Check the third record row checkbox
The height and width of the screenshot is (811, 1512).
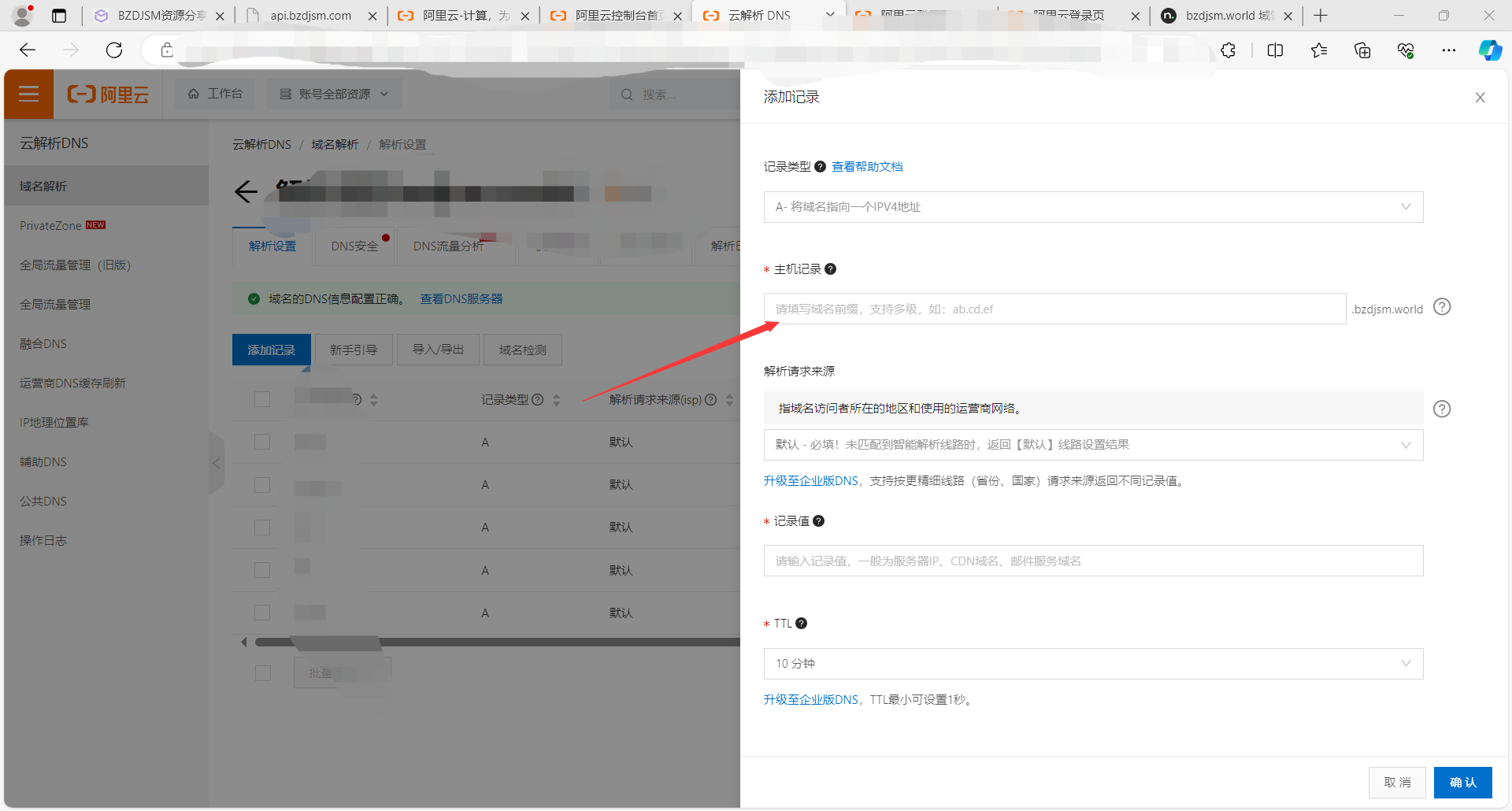tap(262, 528)
